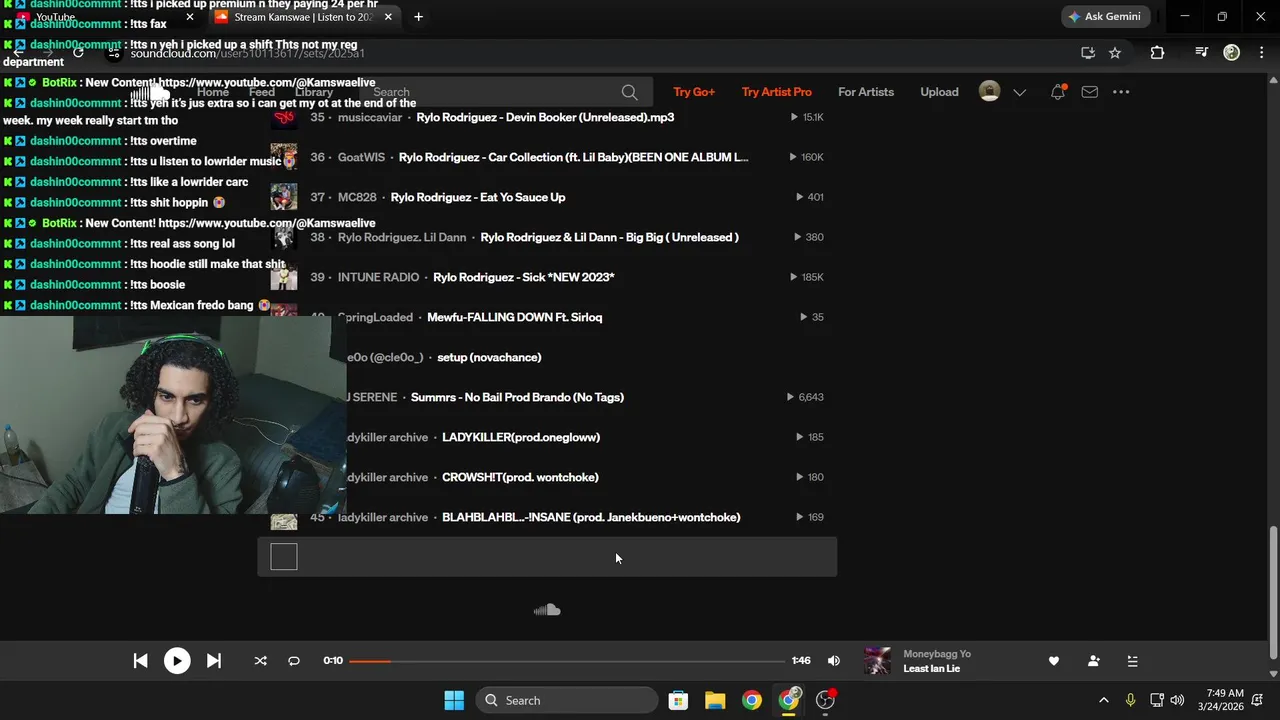
Task: Open Least Ian Lie track title link
Action: point(931,669)
